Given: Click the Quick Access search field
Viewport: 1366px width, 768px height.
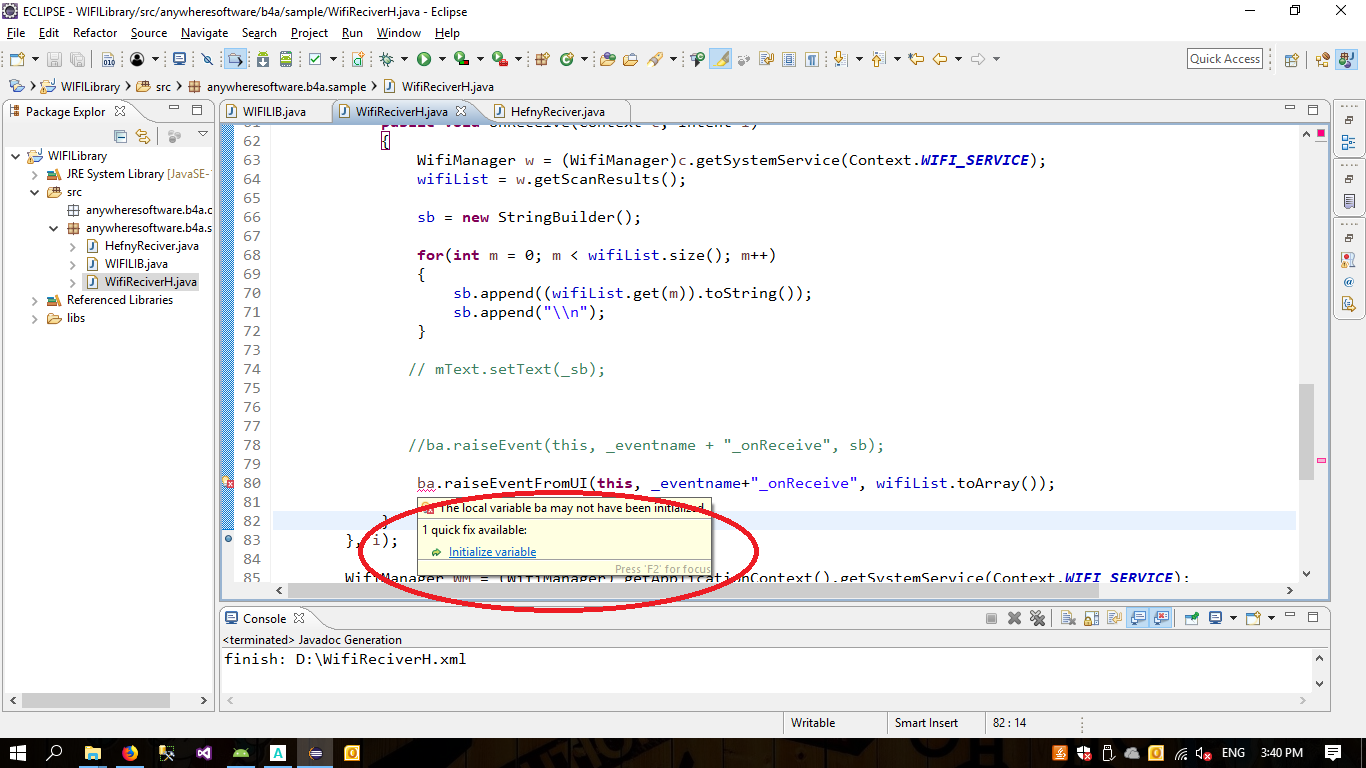Looking at the screenshot, I should pos(1225,59).
